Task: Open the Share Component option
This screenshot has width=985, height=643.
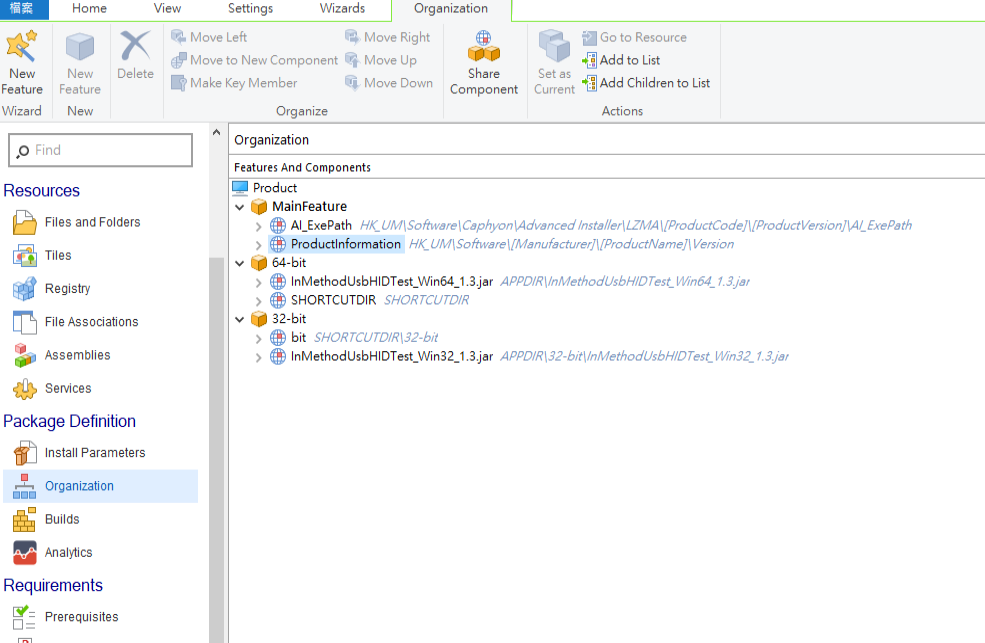Action: [484, 63]
